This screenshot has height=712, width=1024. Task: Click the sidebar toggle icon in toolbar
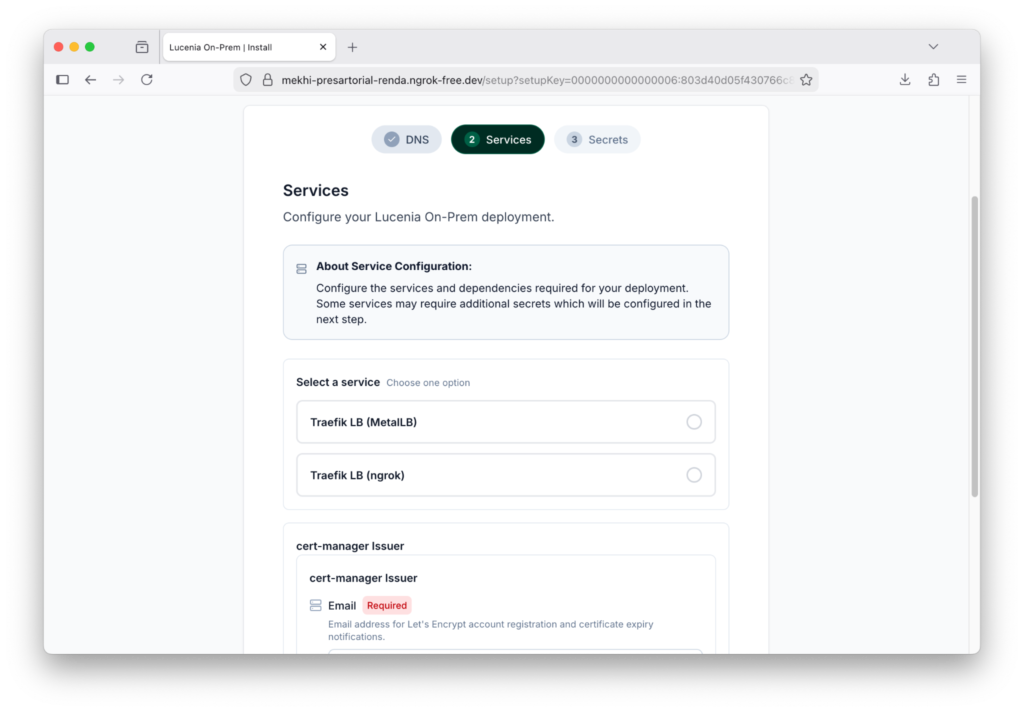pos(62,80)
